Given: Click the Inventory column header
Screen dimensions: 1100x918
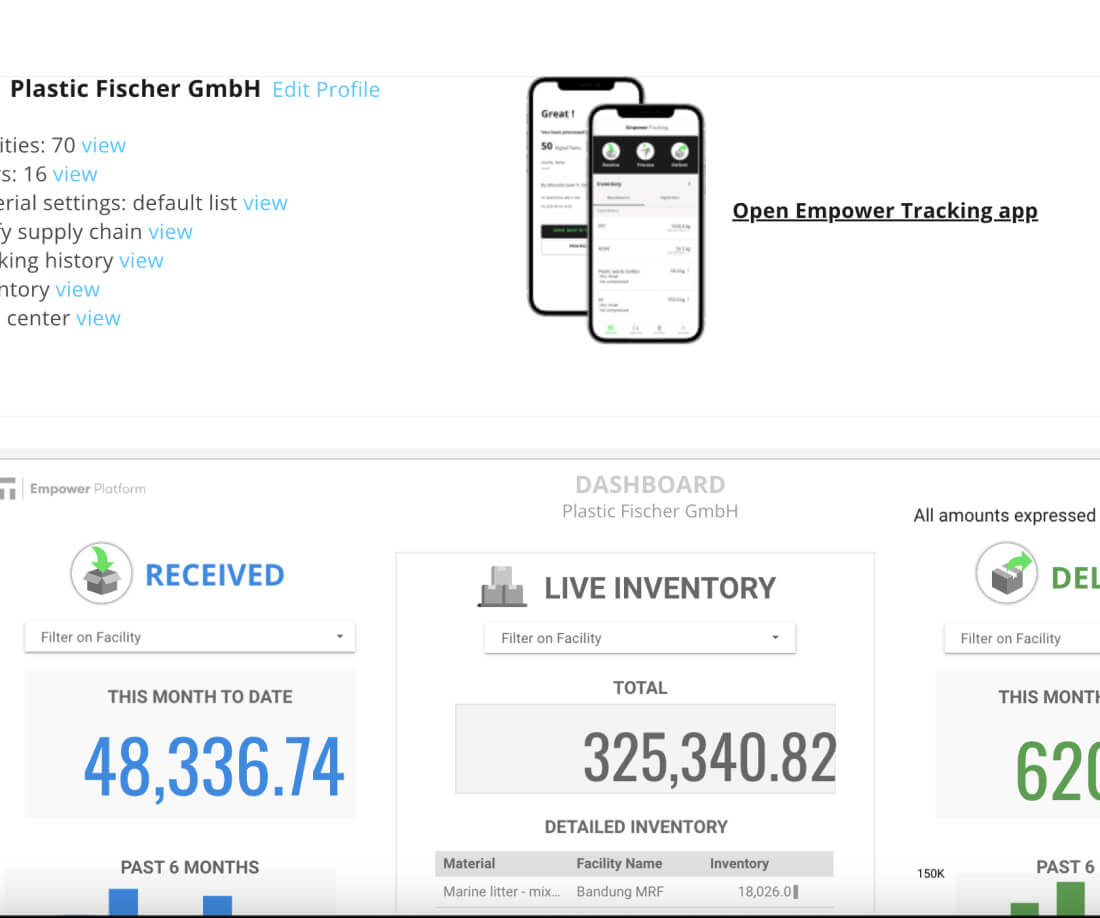Looking at the screenshot, I should pos(739,863).
